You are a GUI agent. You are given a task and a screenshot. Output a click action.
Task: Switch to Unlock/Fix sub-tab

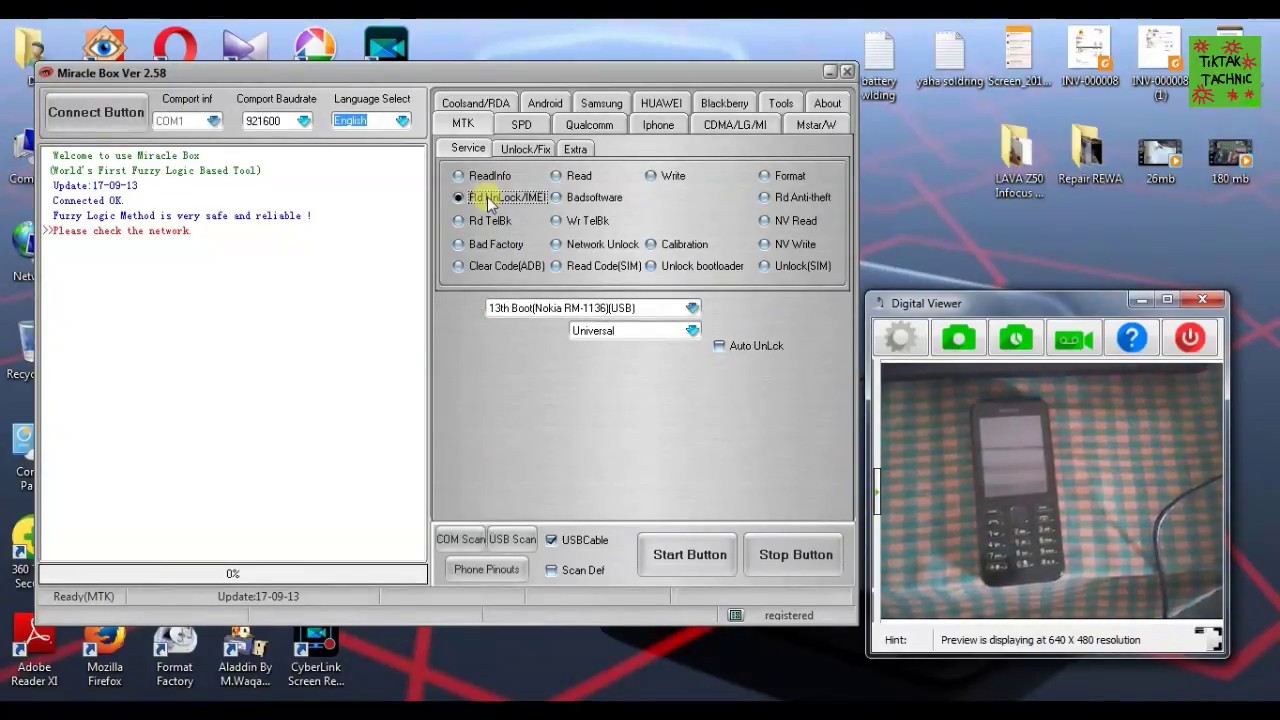[525, 149]
